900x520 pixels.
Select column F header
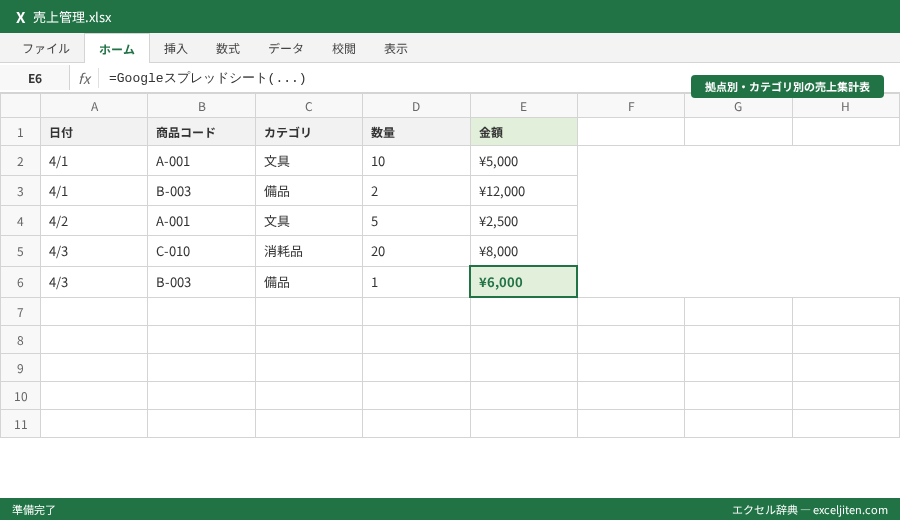631,106
